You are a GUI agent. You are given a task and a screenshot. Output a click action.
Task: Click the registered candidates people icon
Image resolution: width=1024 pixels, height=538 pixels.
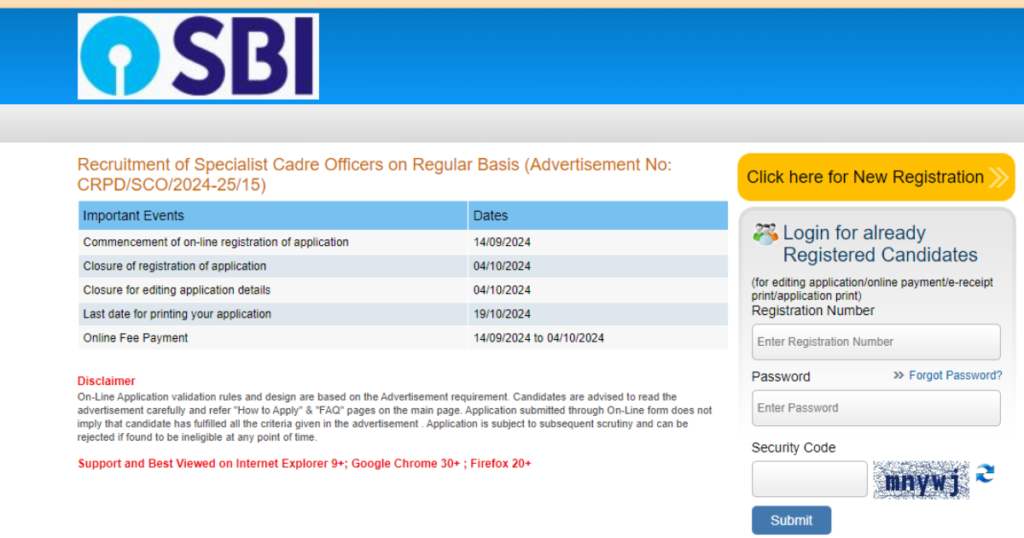[765, 234]
